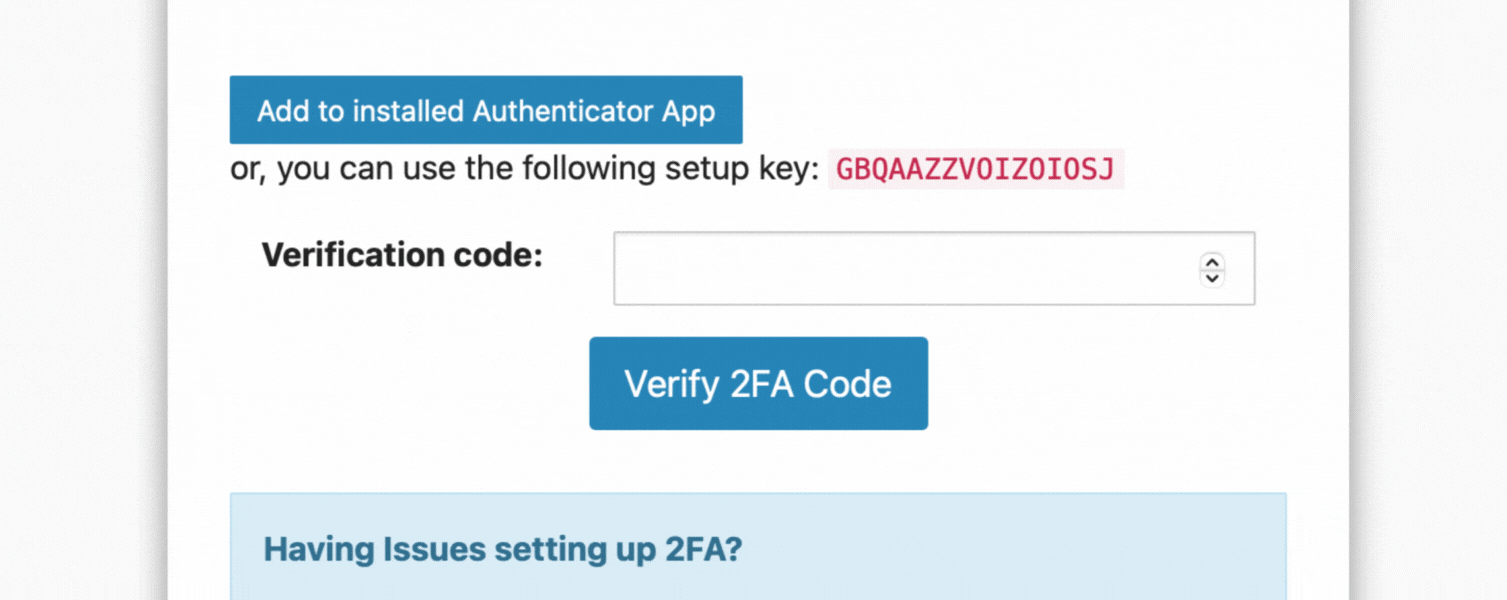This screenshot has width=1507, height=600.
Task: Decrease verification code with the down arrow
Action: coord(1212,277)
